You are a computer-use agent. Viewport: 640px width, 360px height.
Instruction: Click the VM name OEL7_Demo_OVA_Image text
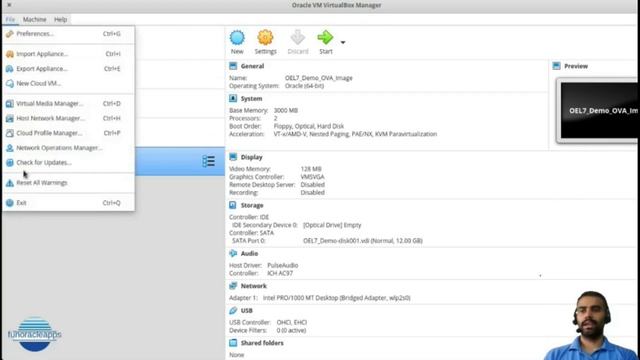(319, 78)
